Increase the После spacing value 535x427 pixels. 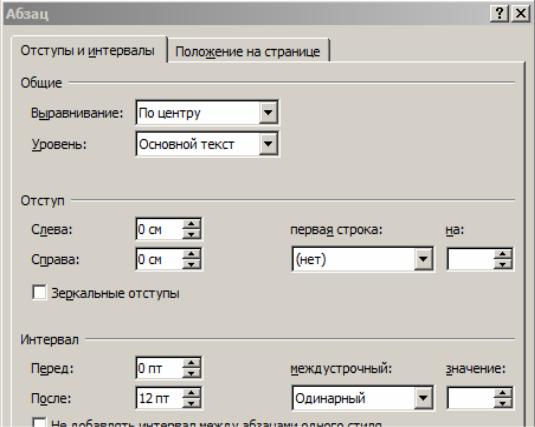tap(191, 393)
